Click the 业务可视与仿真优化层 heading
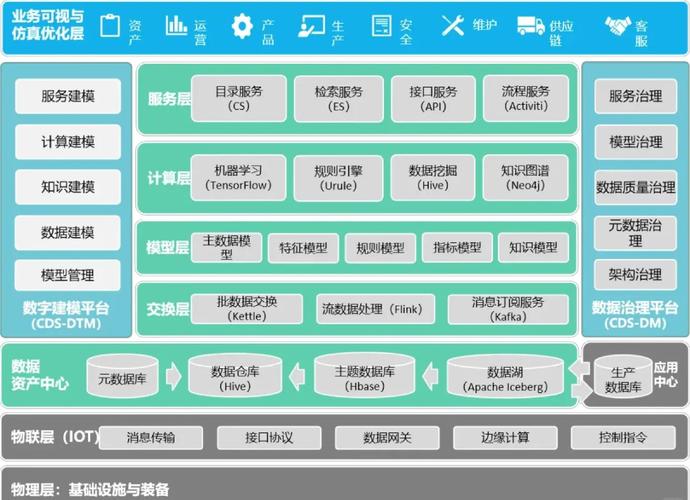Screen dimensions: 690x500 tap(48, 25)
